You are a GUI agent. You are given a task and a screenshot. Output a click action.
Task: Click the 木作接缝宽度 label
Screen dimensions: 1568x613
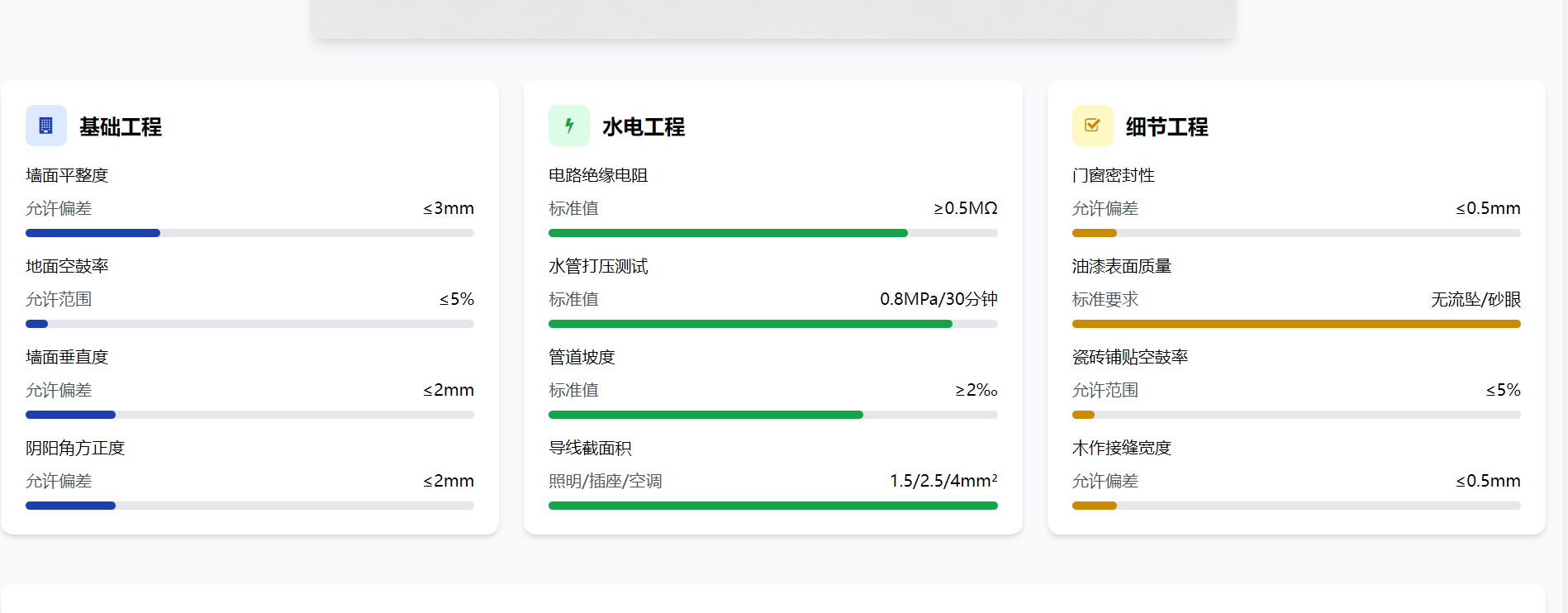(x=1122, y=448)
